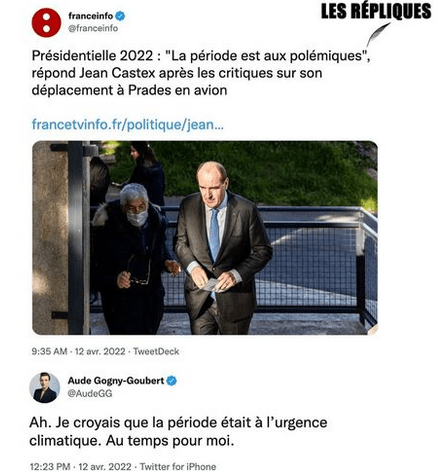Click the feather quill logo icon
This screenshot has height=473, width=437.
click(378, 34)
